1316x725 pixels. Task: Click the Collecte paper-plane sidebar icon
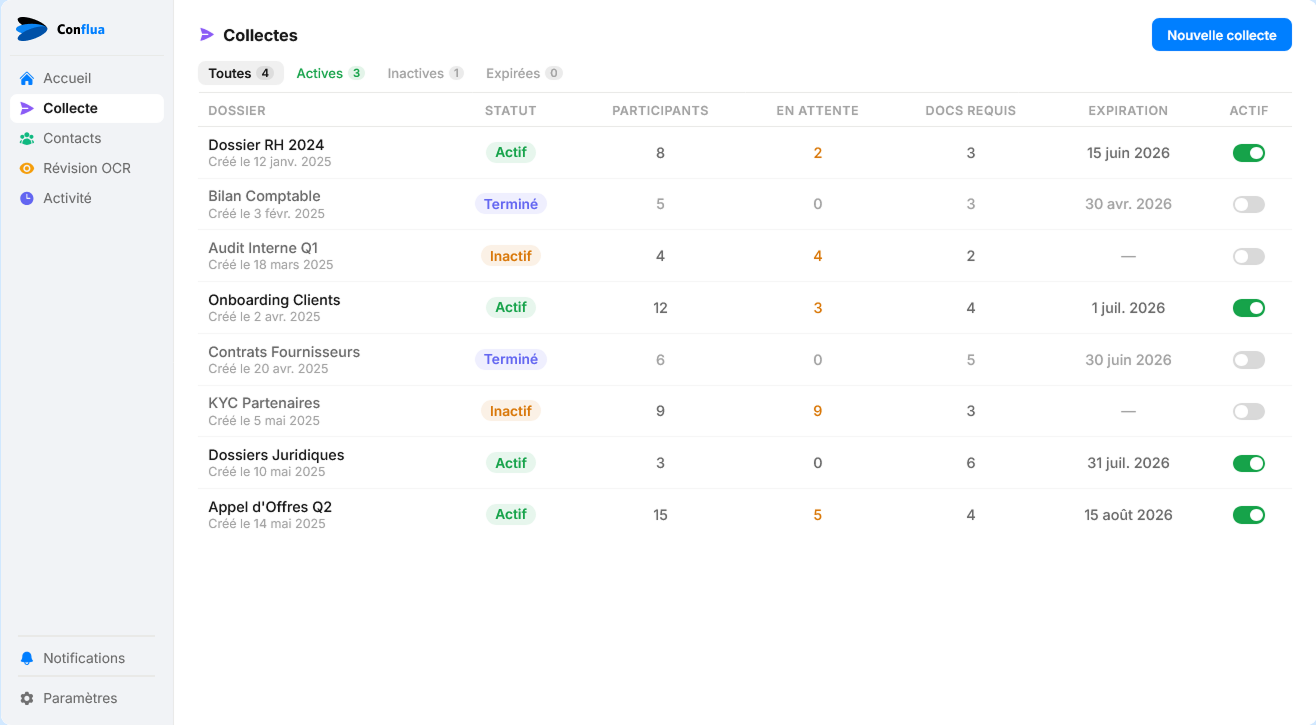[x=27, y=108]
